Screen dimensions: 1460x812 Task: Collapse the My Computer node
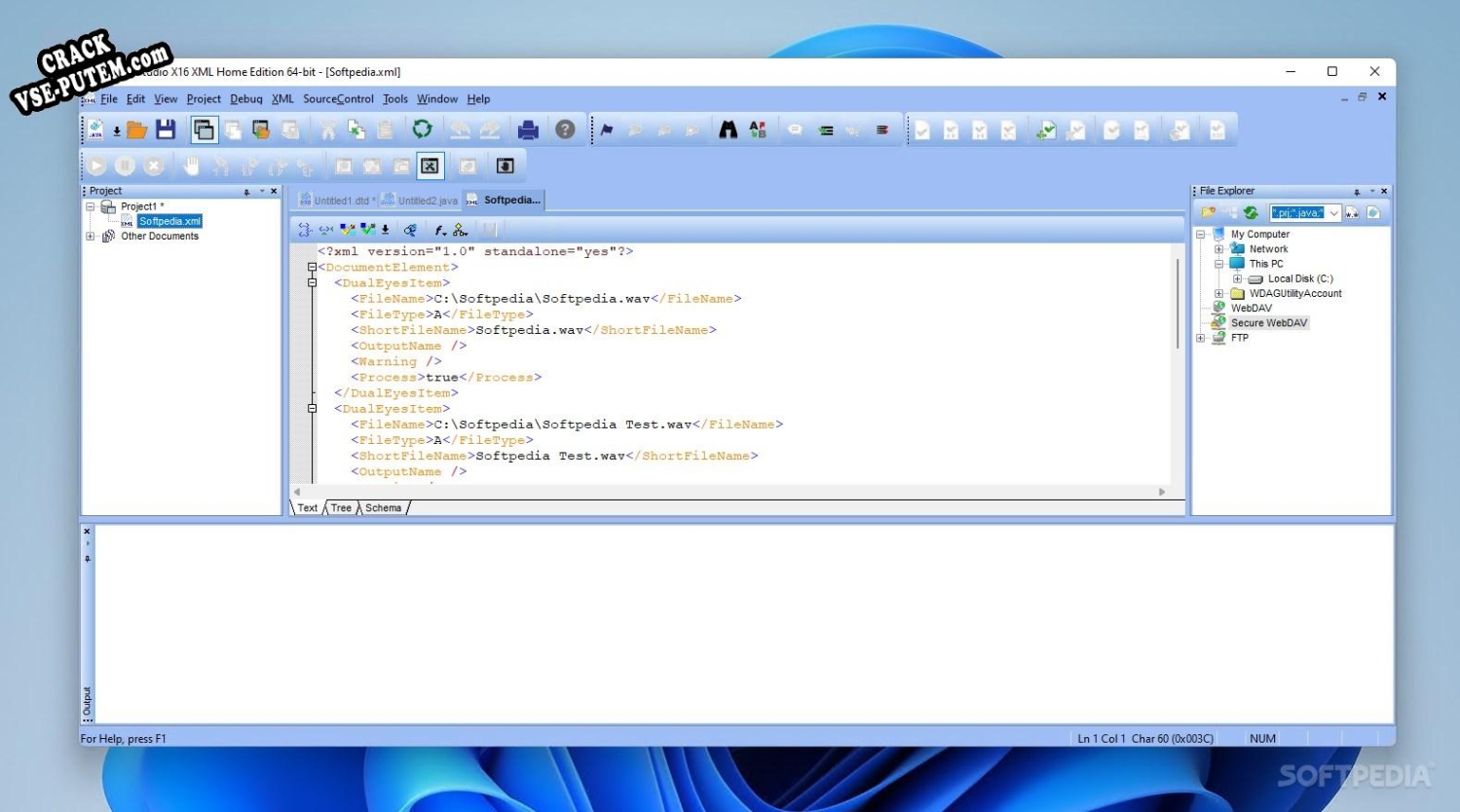click(x=1201, y=235)
